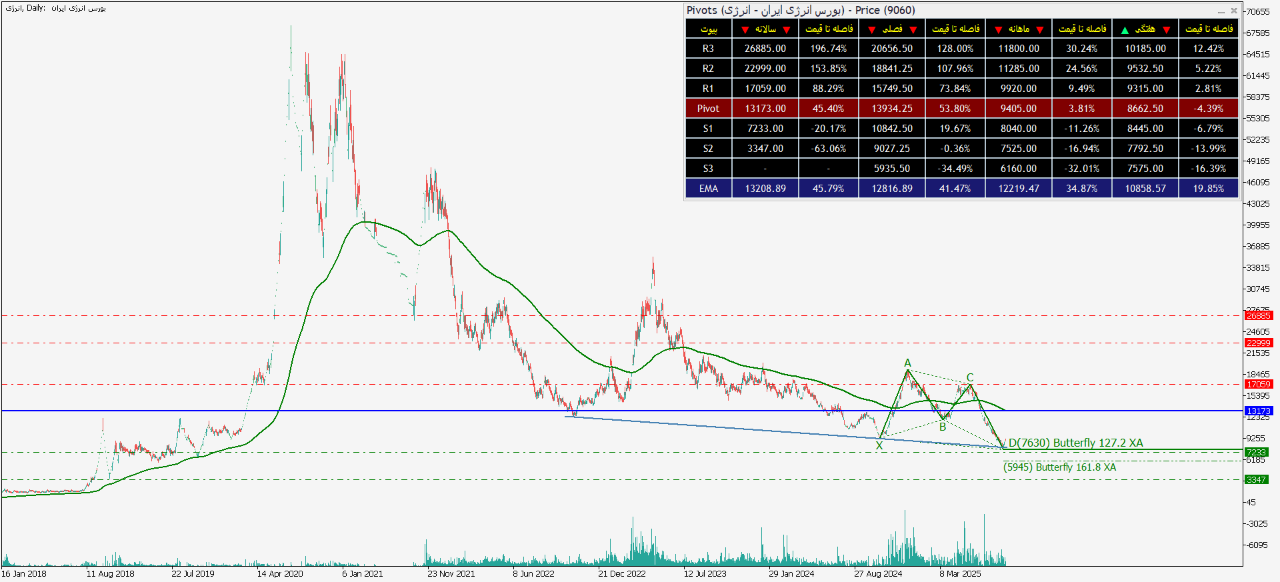Click the red arrow right of ماهانه header
Screen dimensions: 1280x582
[x=1039, y=28]
